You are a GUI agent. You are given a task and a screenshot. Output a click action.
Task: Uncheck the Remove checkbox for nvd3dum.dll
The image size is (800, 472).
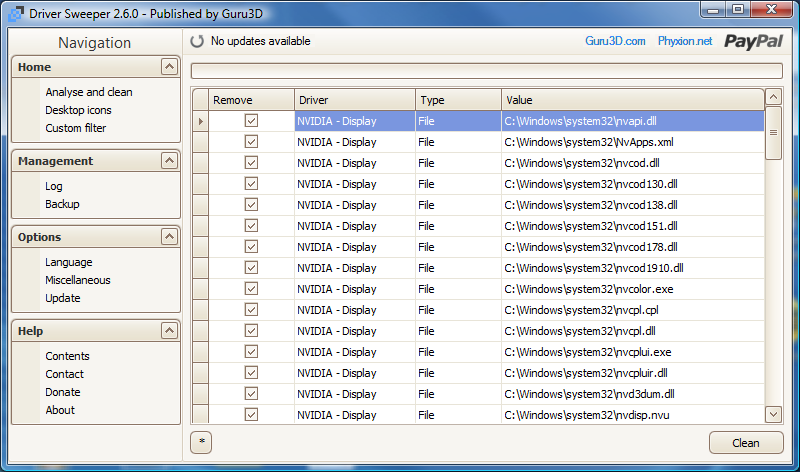[251, 394]
